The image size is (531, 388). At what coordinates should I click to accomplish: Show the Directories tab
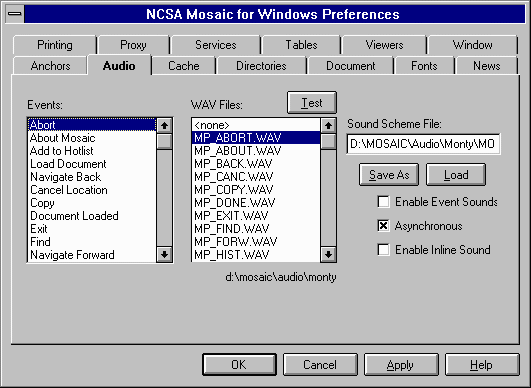tap(261, 66)
